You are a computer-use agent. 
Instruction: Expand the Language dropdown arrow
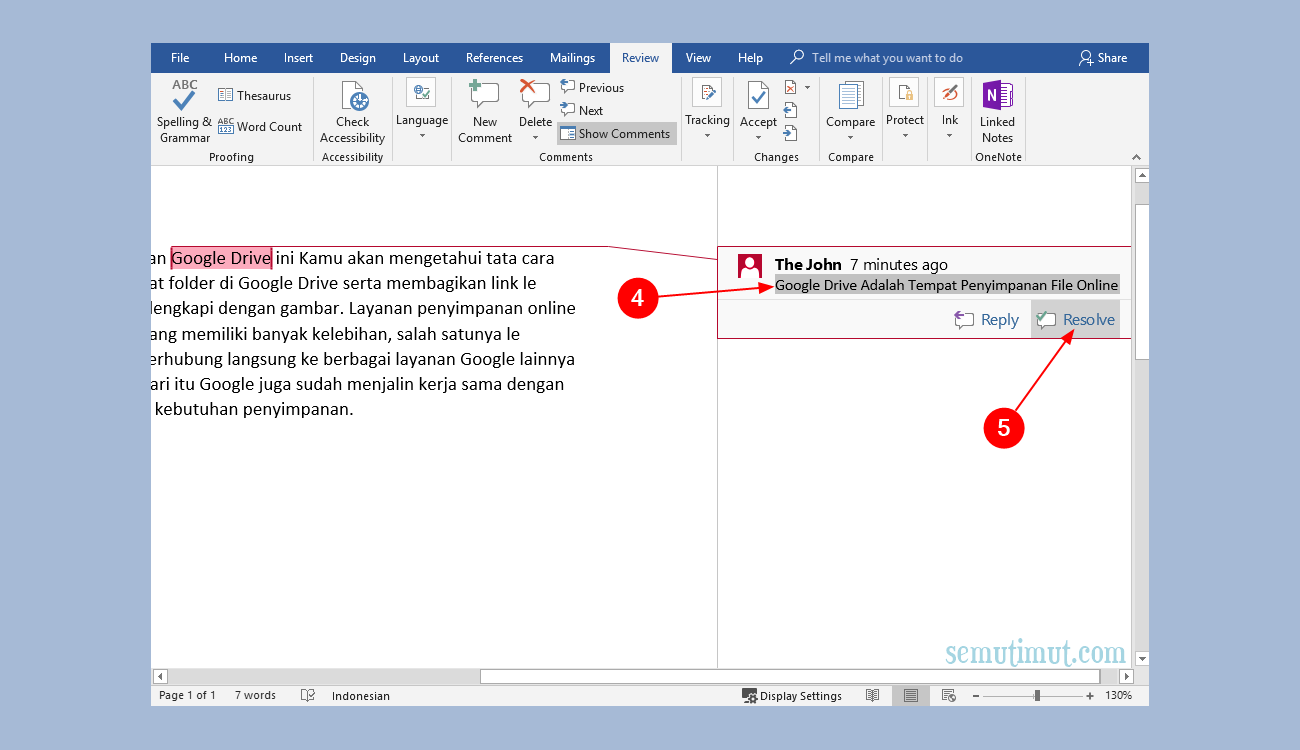(x=422, y=137)
